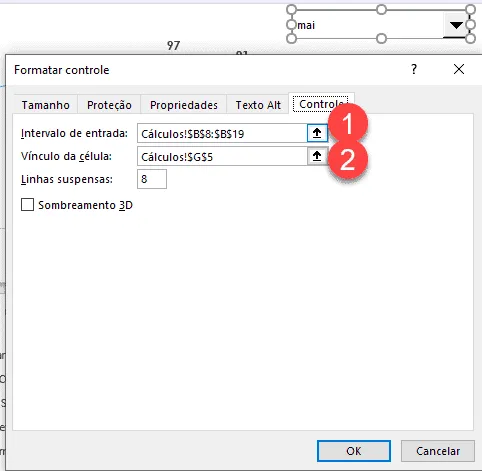Enable the Sombreamento 3D checkbox

click(x=27, y=205)
